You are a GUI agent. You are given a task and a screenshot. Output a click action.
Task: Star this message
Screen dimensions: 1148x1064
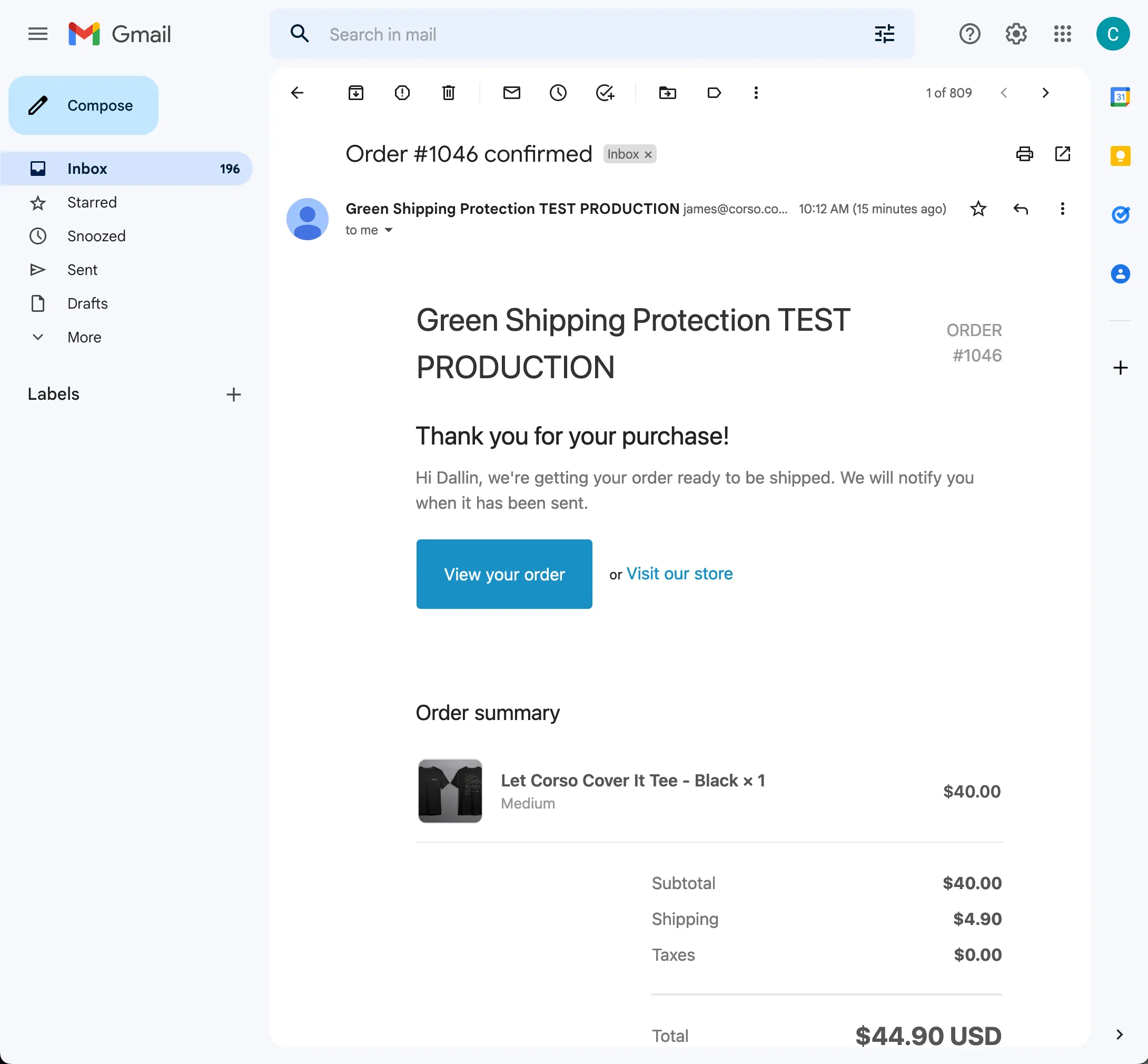click(x=978, y=209)
